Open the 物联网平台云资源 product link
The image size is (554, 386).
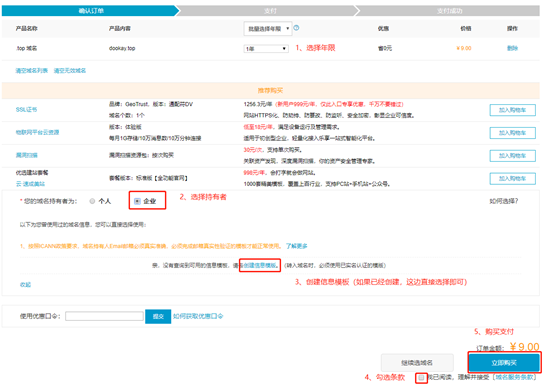[x=37, y=132]
